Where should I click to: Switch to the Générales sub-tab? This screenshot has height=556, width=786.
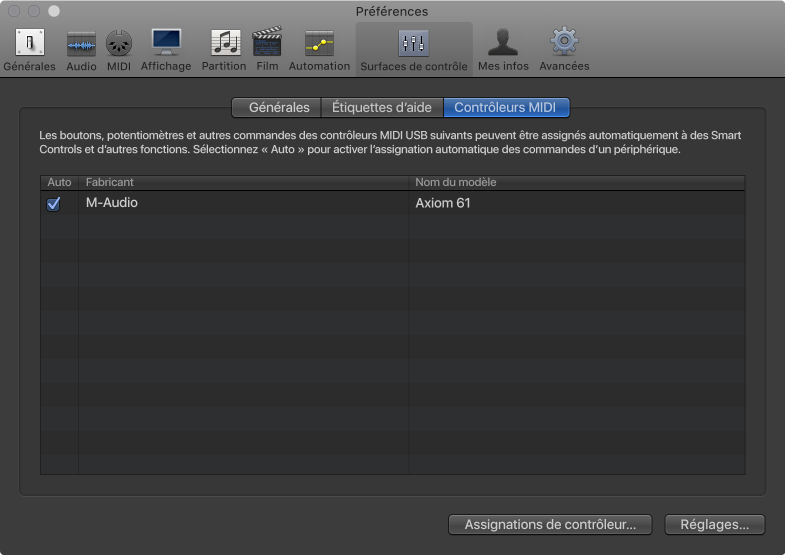click(277, 107)
